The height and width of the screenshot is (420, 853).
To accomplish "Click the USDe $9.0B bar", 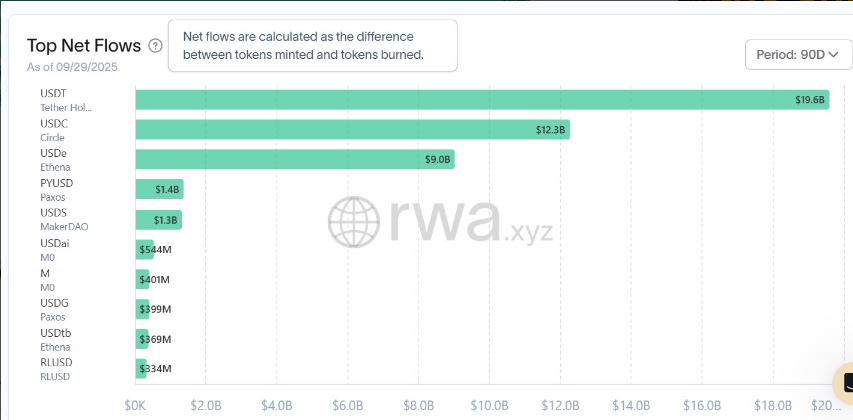I will pyautogui.click(x=294, y=160).
